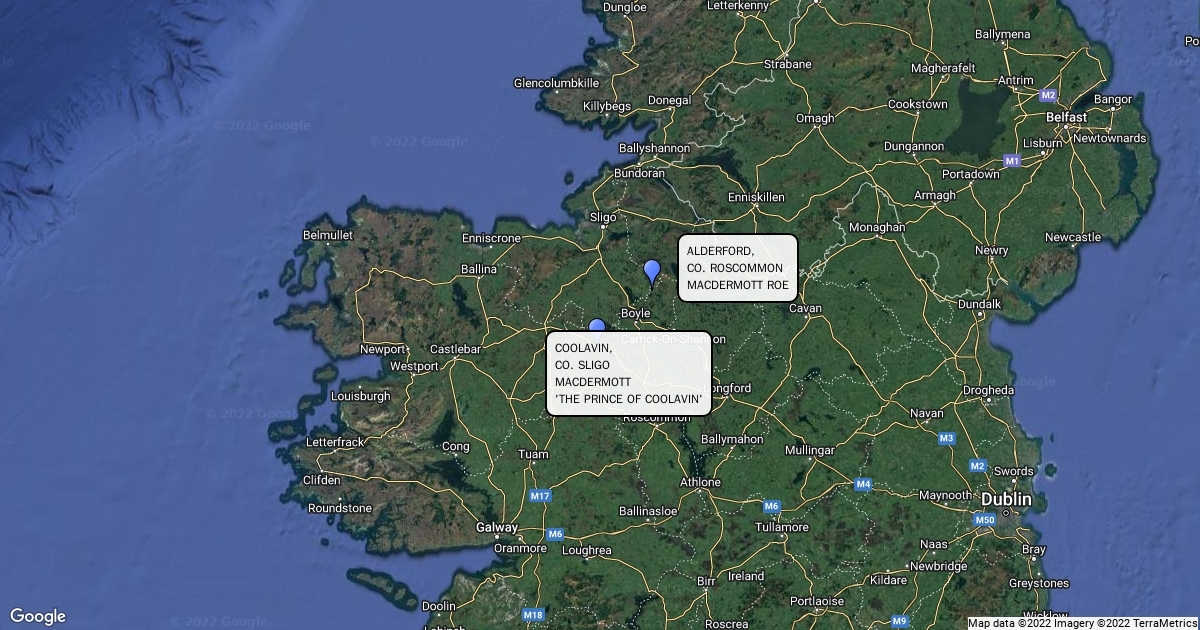The image size is (1200, 630).
Task: Click the M4 road shield near Maynooth
Action: [863, 484]
